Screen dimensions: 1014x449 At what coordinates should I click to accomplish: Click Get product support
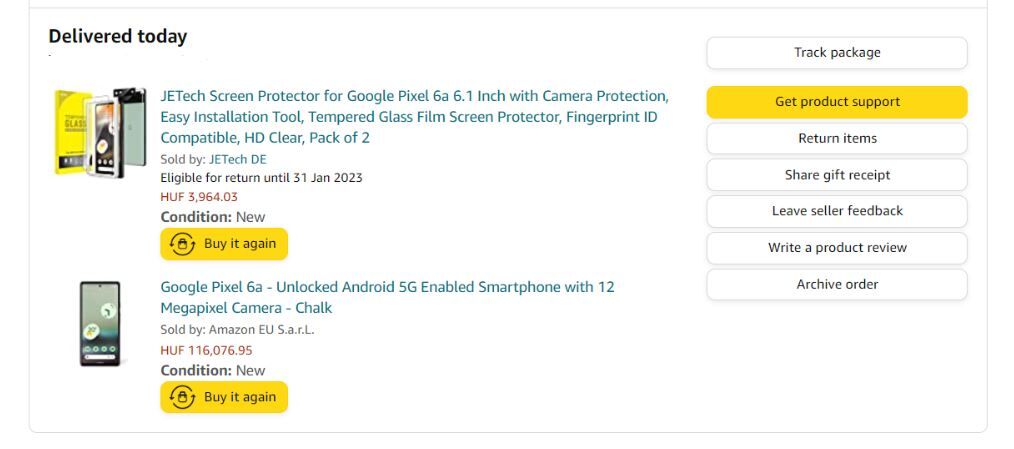(x=837, y=102)
